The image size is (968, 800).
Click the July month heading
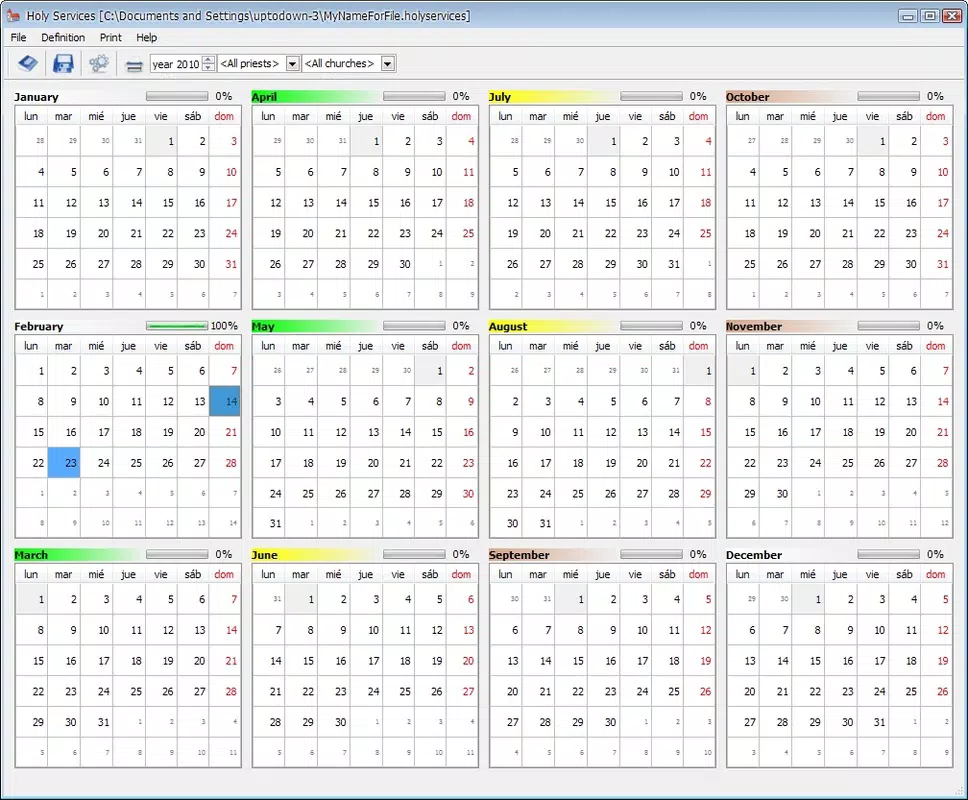tap(500, 97)
